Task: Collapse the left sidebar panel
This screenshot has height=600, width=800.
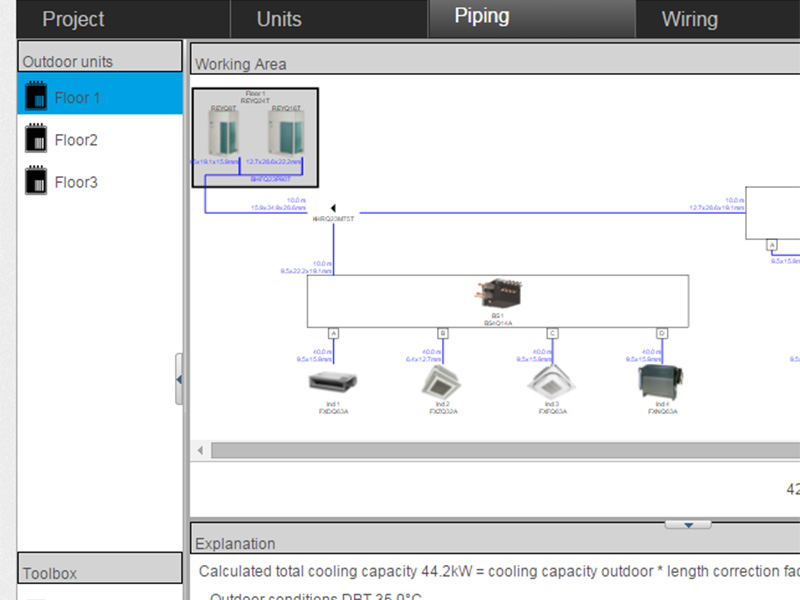Action: pos(179,379)
